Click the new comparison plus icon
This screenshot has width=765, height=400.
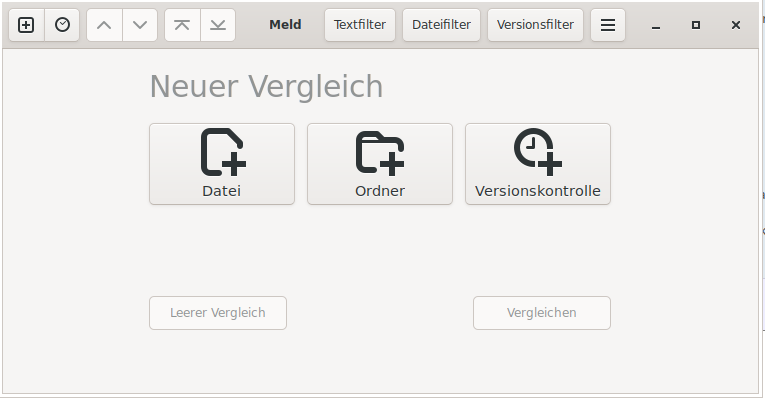(26, 25)
